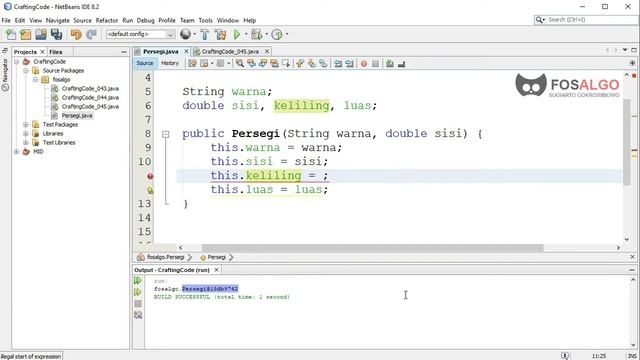Expand the MID project node
Viewport: 640px width, 360px height.
[x=16, y=151]
